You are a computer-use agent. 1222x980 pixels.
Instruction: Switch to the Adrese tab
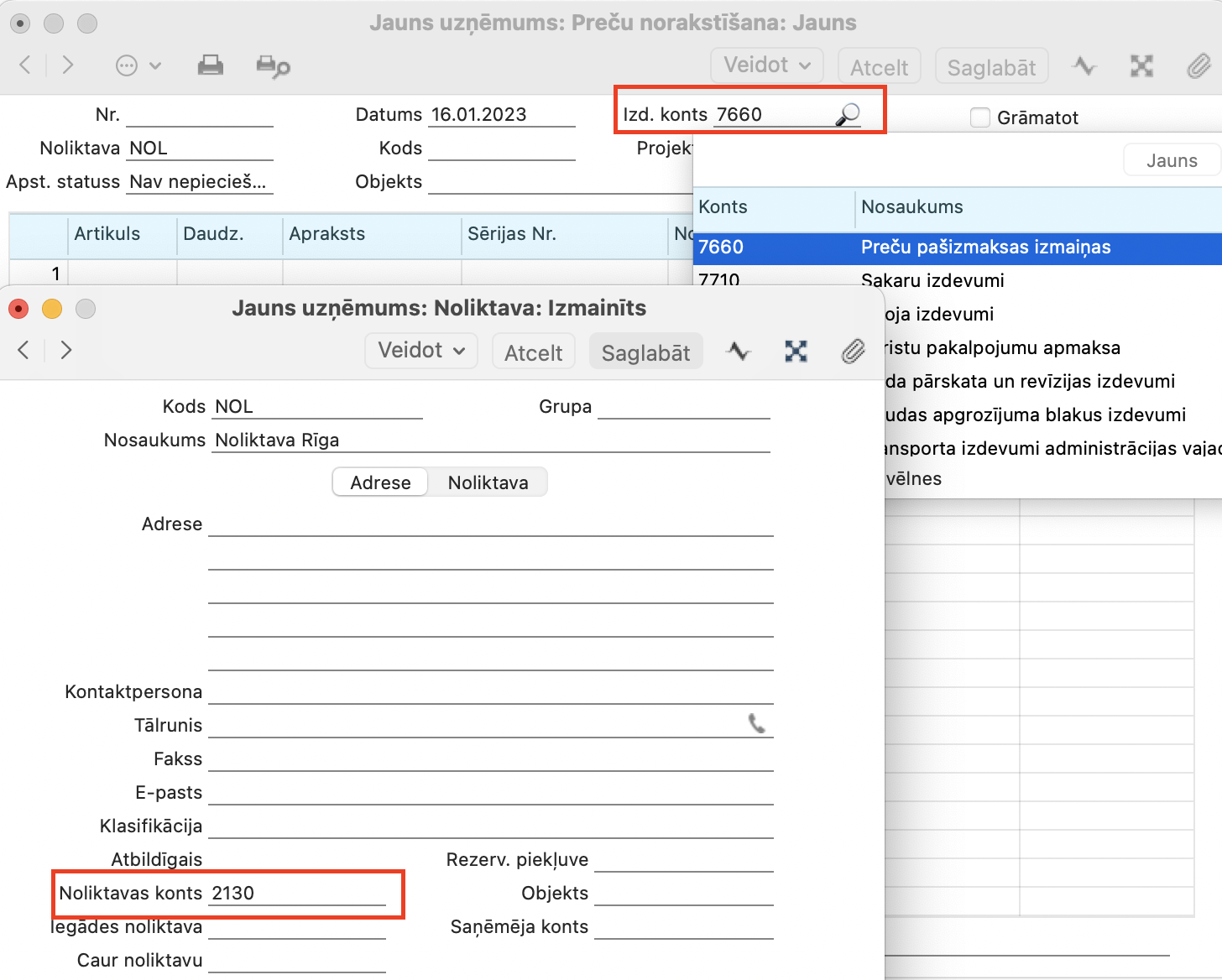click(x=380, y=482)
